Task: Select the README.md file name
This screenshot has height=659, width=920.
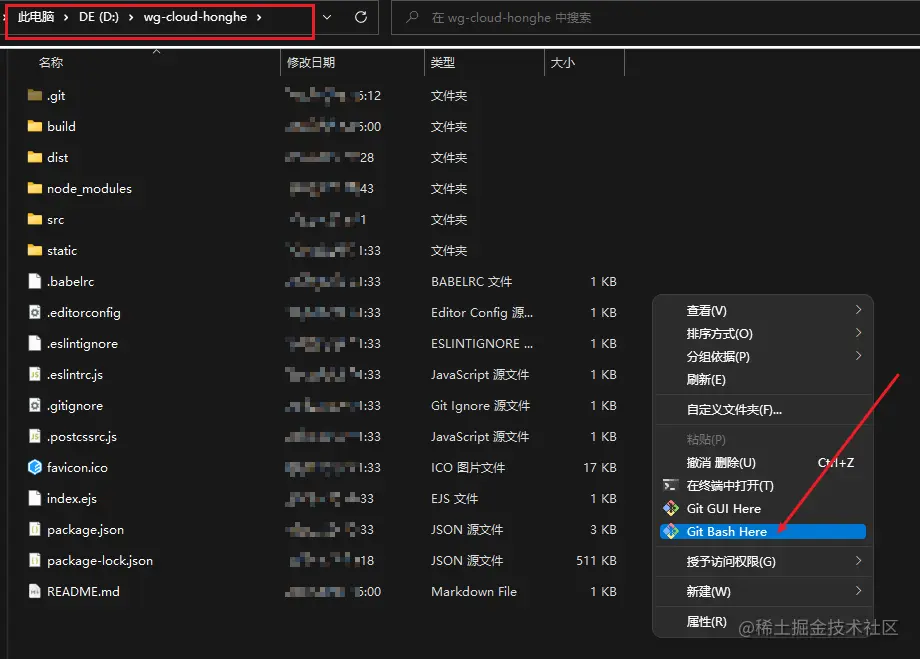Action: click(83, 592)
